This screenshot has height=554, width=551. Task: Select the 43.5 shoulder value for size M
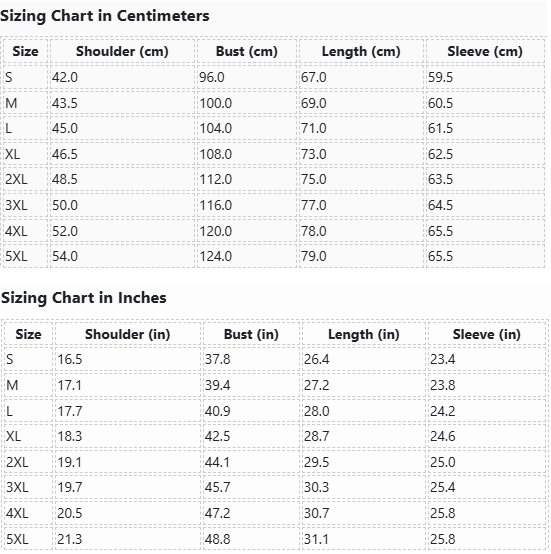tap(122, 103)
